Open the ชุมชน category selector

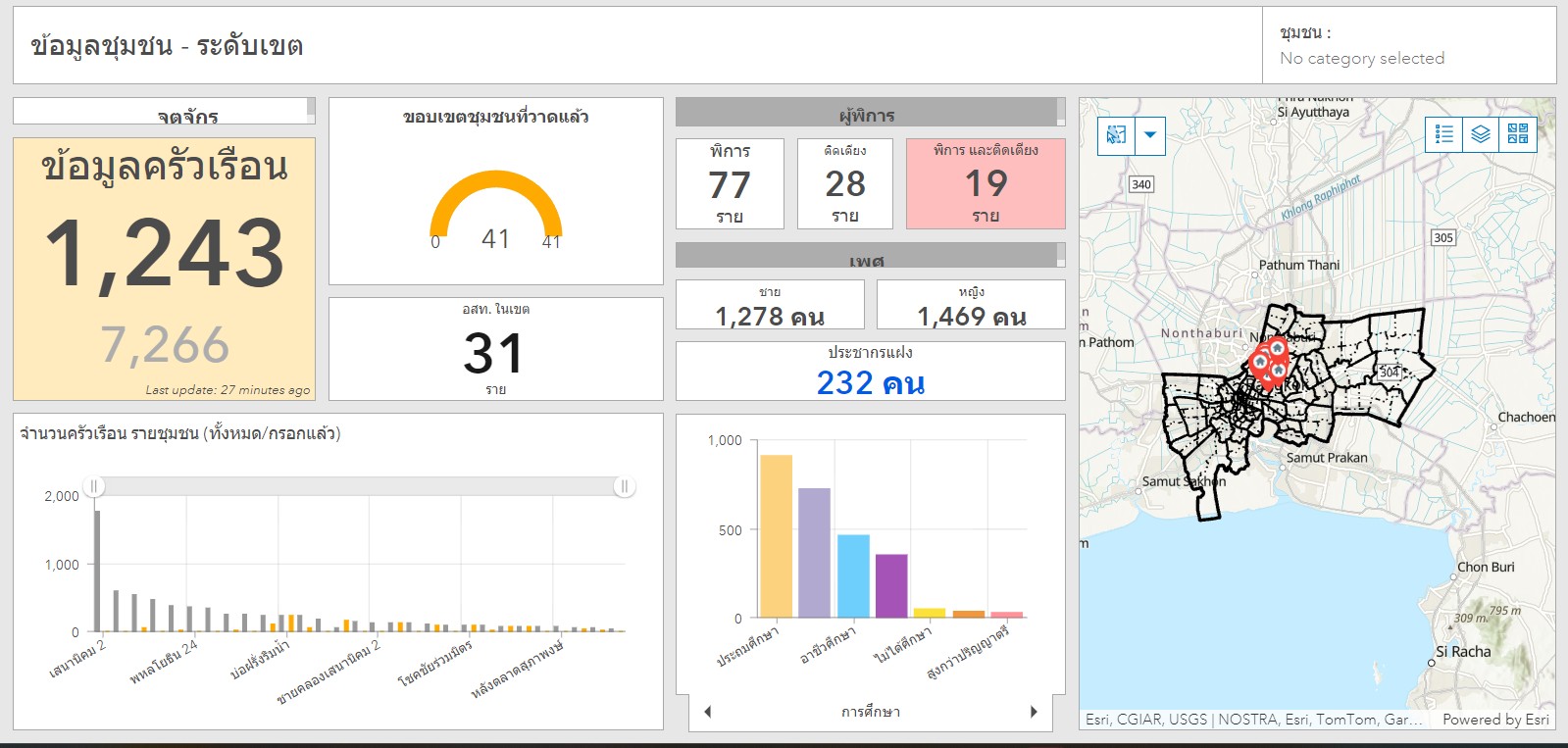pyautogui.click(x=1408, y=46)
